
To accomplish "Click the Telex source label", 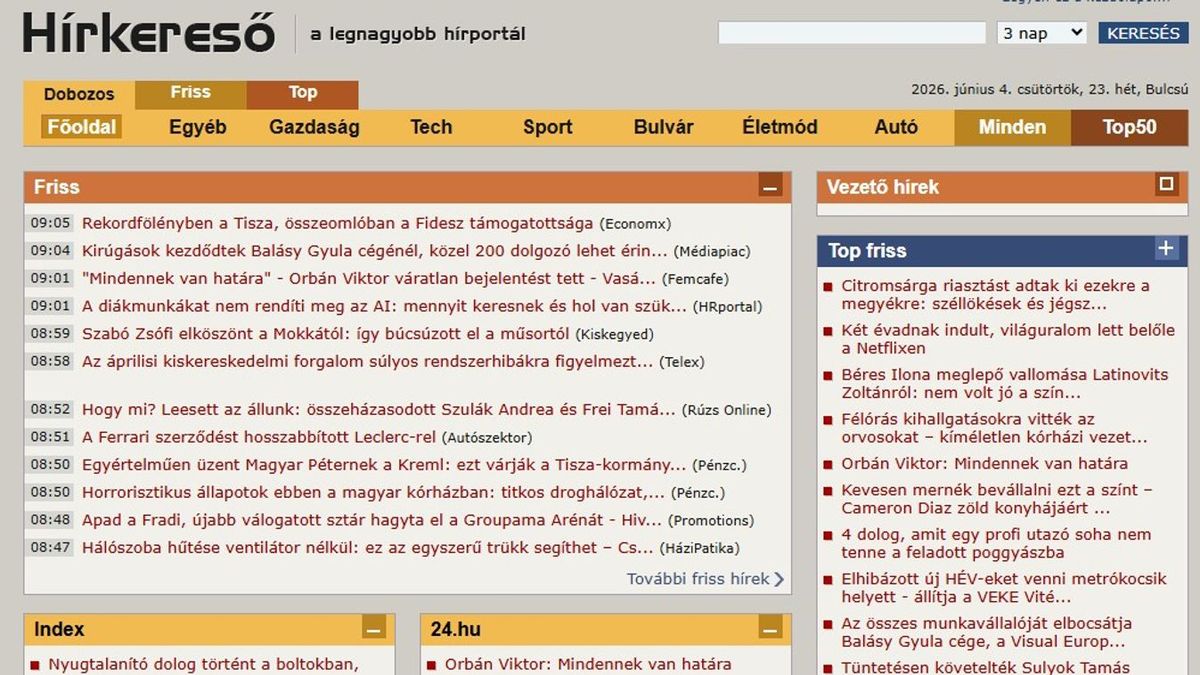I will click(x=681, y=363).
